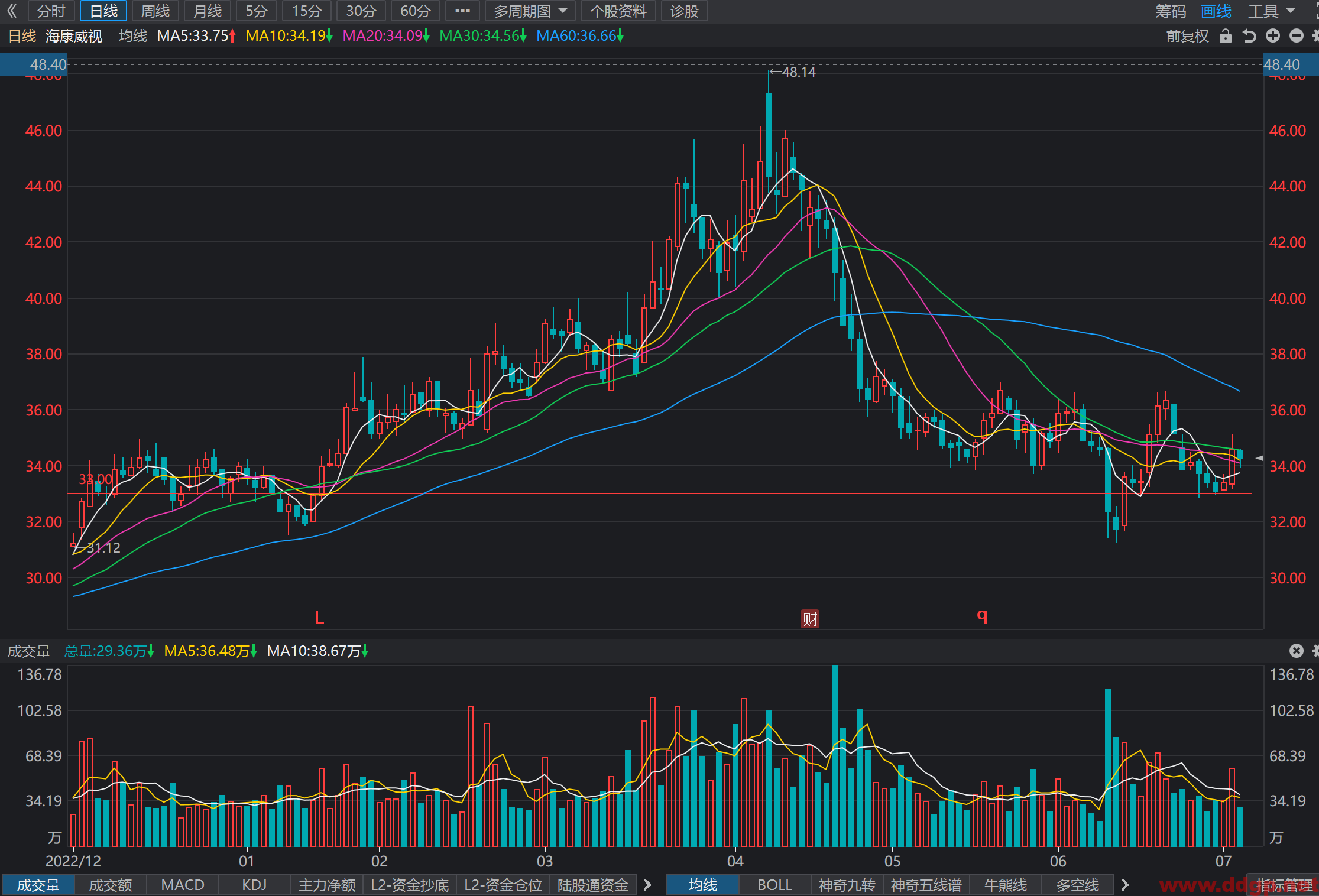Switch to the 成交额 indicator tab
This screenshot has height=896, width=1319.
[x=111, y=885]
